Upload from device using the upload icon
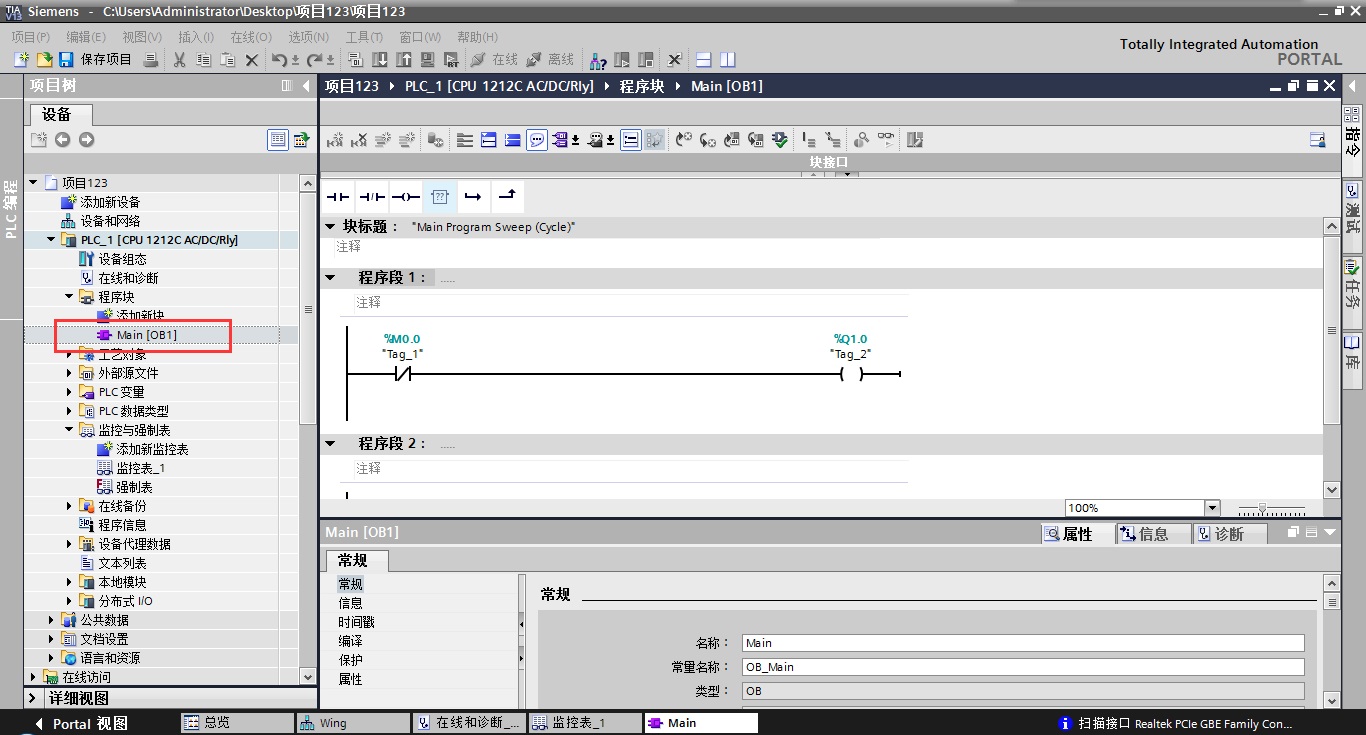Screen dimensions: 1366x735 click(x=404, y=60)
